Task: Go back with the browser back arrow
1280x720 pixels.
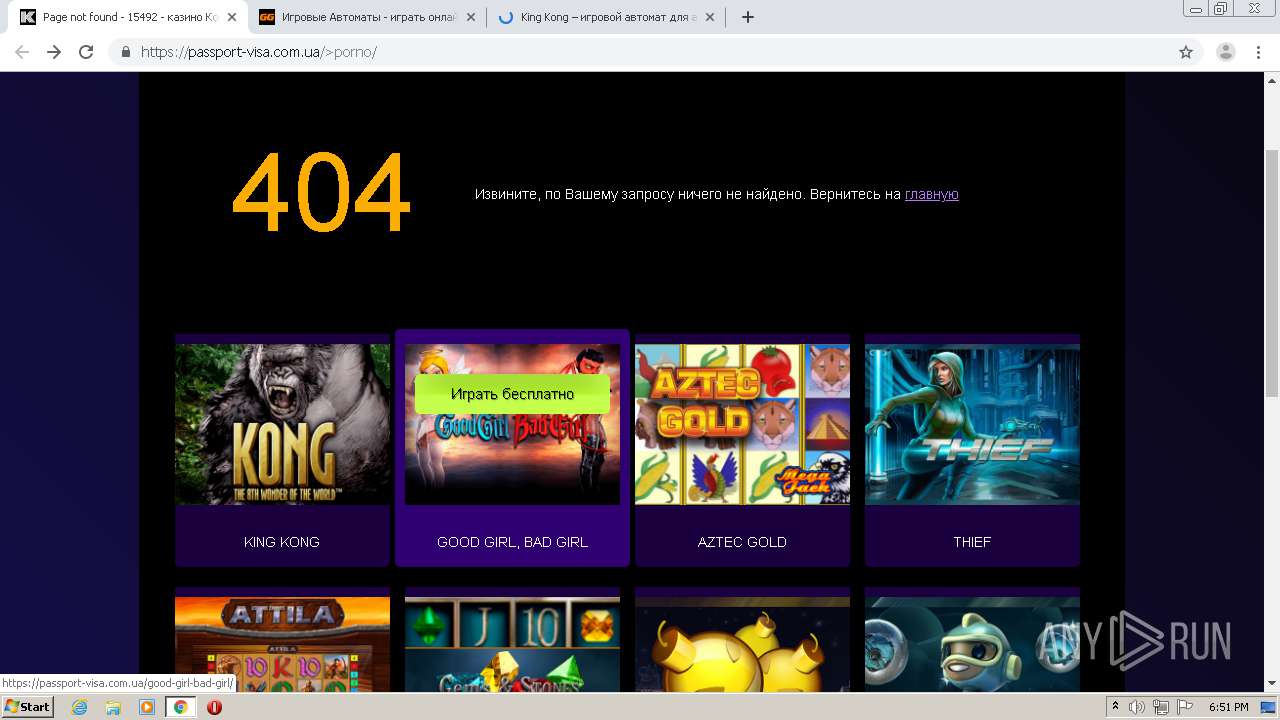Action: (22, 52)
